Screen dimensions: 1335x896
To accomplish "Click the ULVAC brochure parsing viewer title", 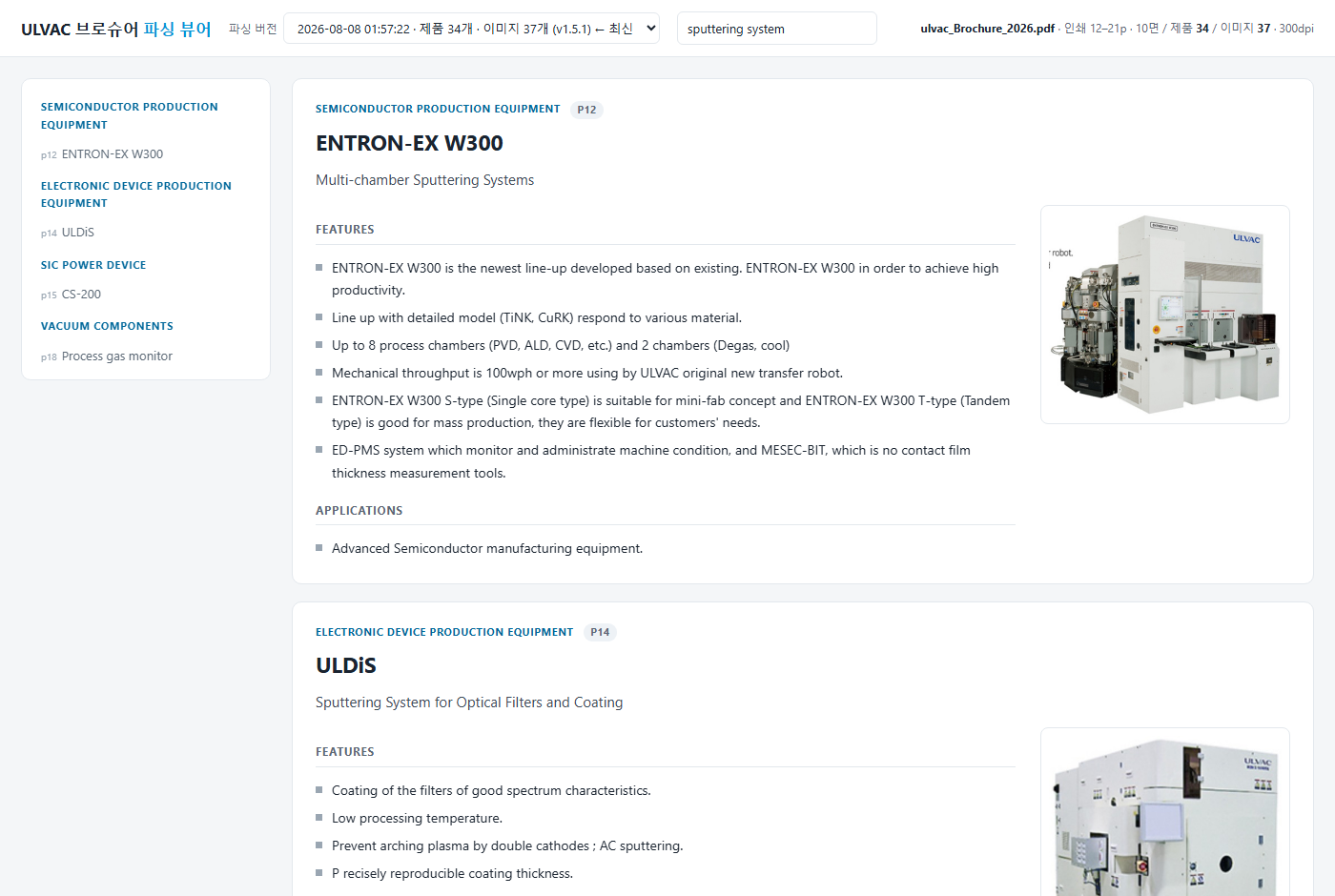I will tap(116, 29).
